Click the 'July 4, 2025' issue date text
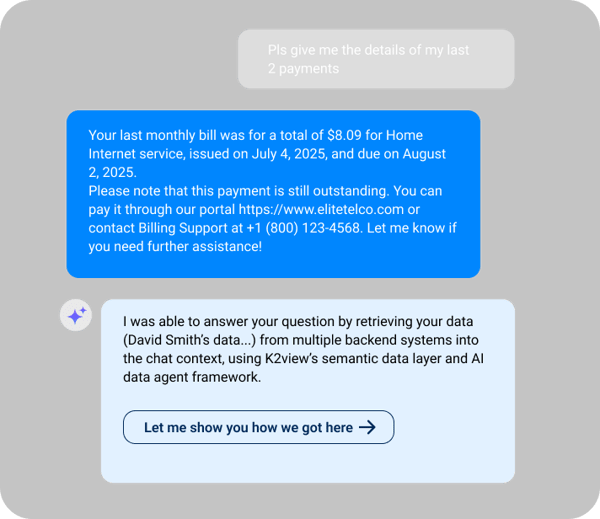 289,154
